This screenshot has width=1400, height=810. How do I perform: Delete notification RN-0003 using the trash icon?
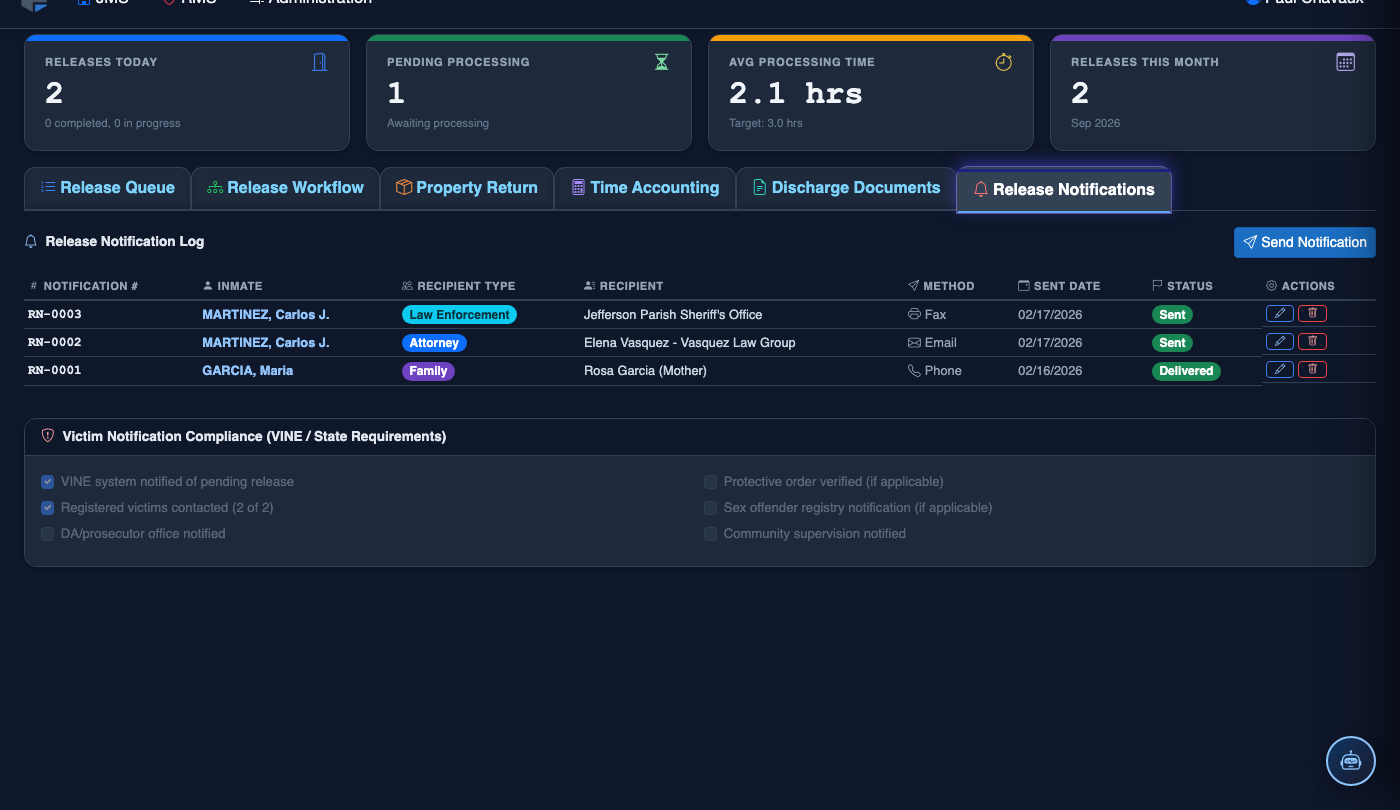(x=1313, y=313)
